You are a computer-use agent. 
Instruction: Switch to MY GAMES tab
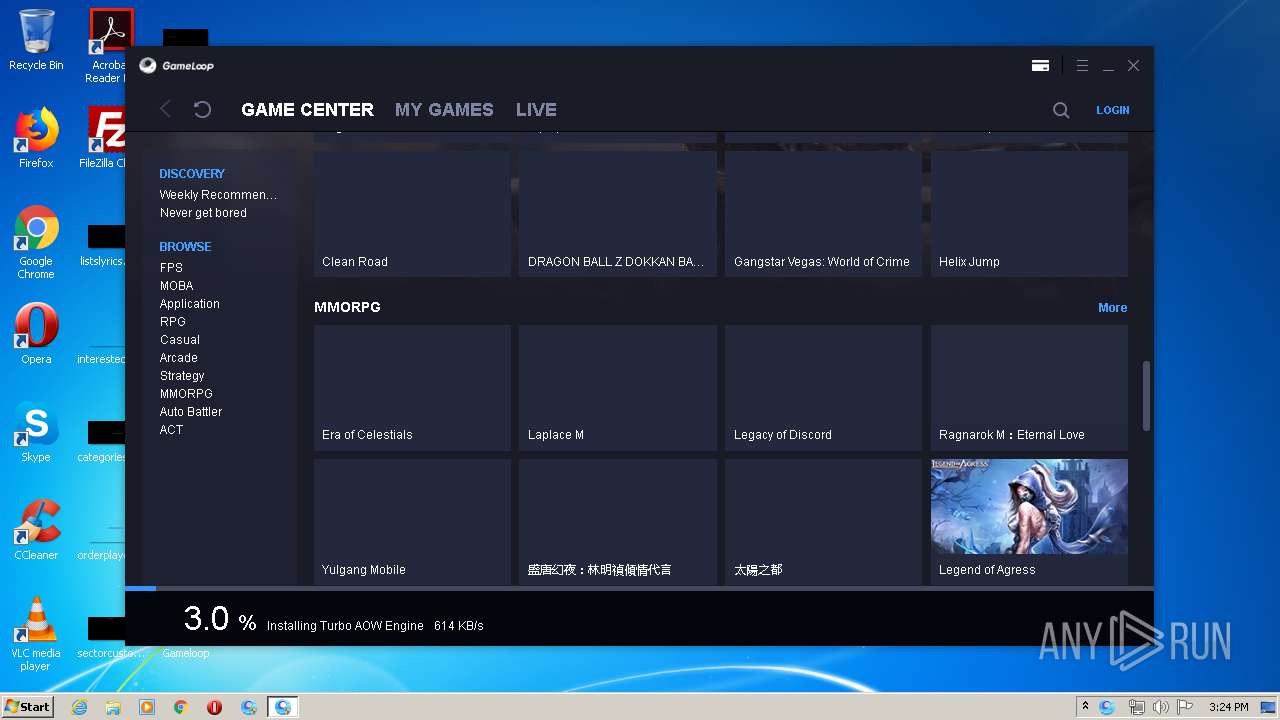[x=444, y=110]
